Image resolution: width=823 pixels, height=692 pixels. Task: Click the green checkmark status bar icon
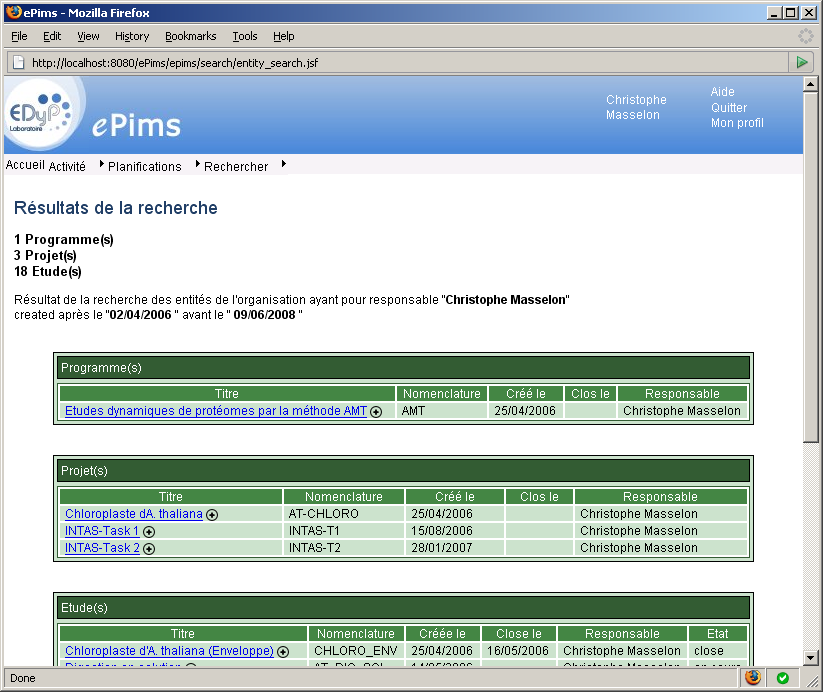781,678
